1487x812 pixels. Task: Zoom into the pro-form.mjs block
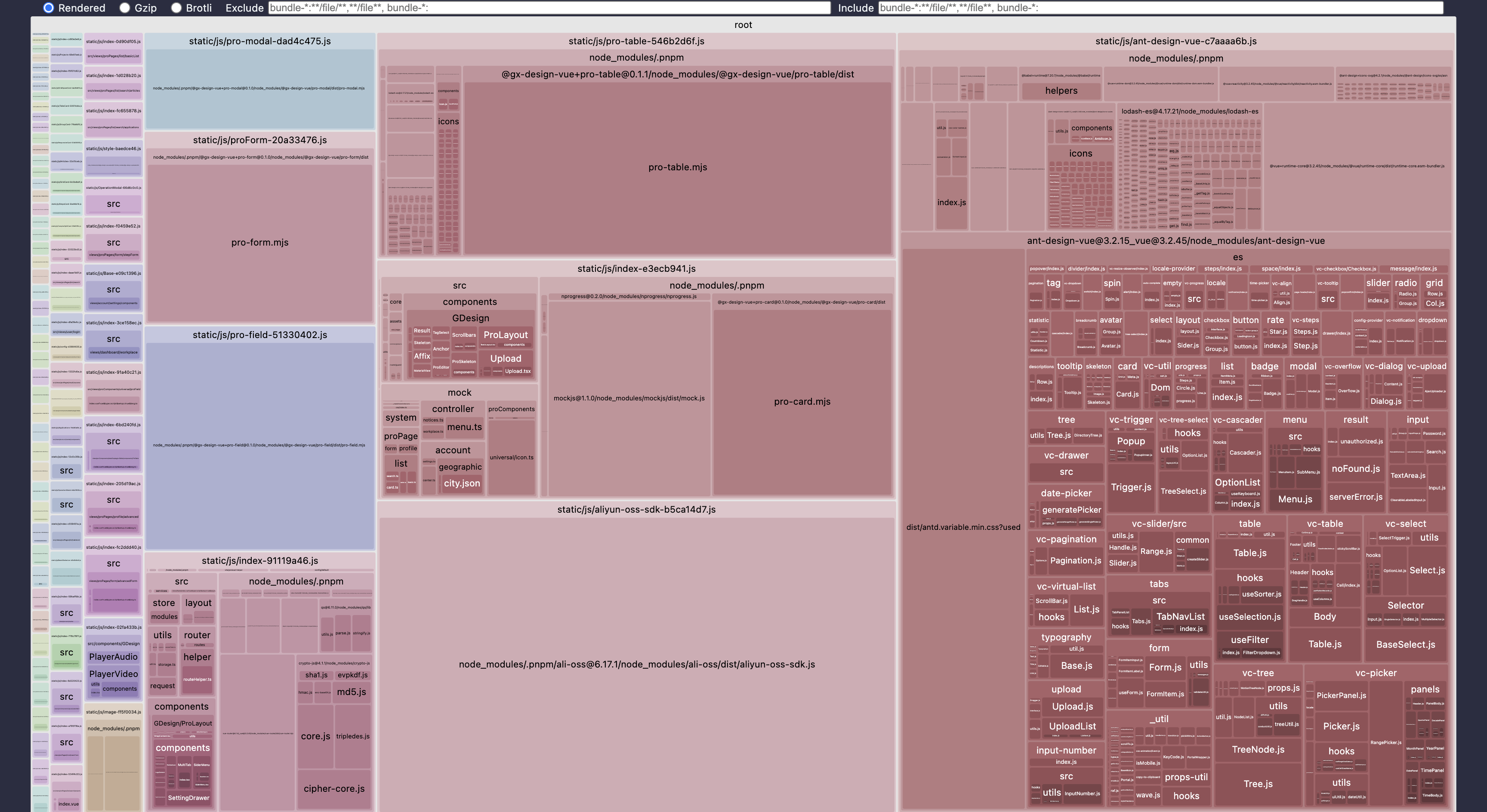[260, 243]
